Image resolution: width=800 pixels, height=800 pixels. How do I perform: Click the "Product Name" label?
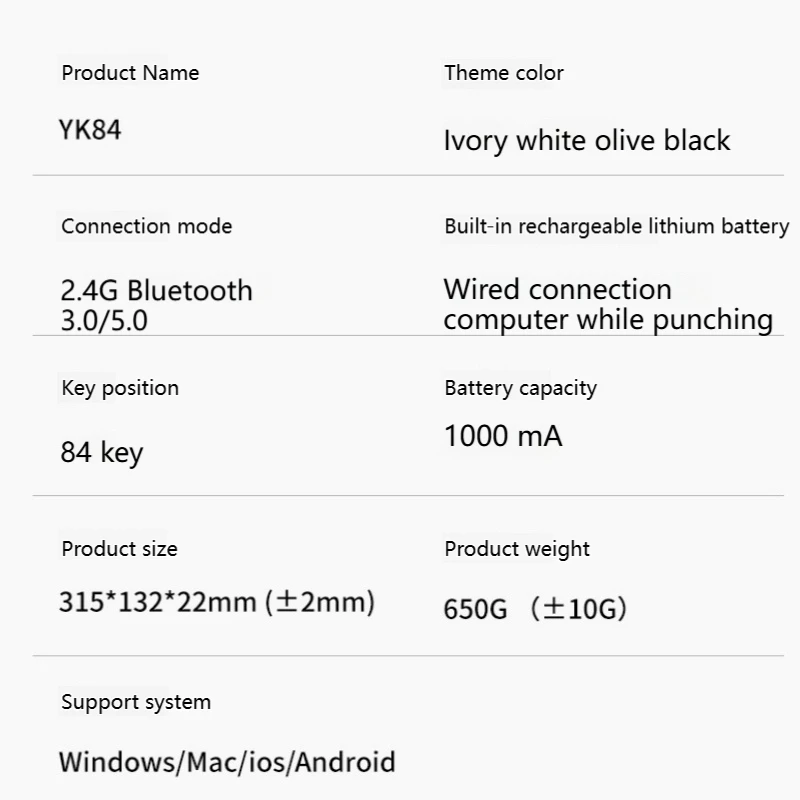point(130,73)
